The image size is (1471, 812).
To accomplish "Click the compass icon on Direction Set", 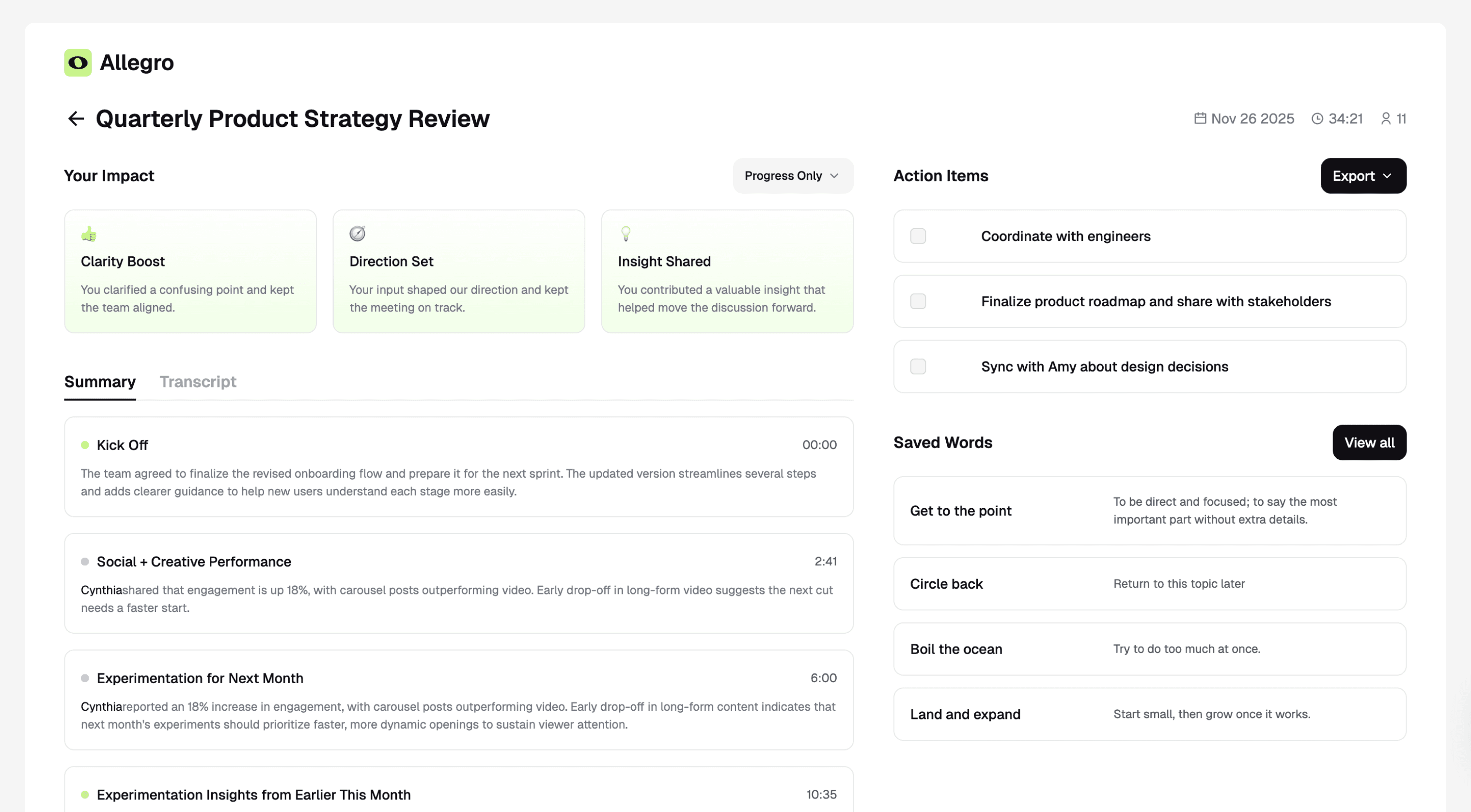I will (357, 234).
